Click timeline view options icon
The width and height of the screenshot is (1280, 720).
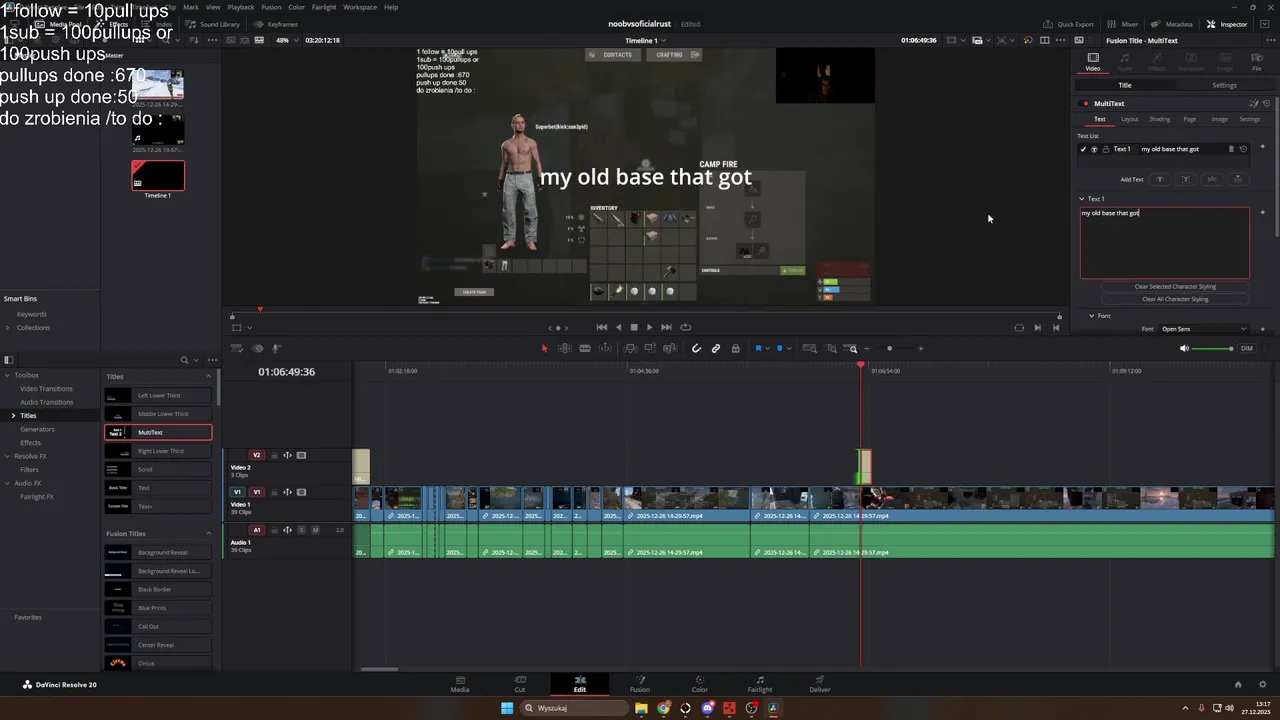(x=237, y=348)
